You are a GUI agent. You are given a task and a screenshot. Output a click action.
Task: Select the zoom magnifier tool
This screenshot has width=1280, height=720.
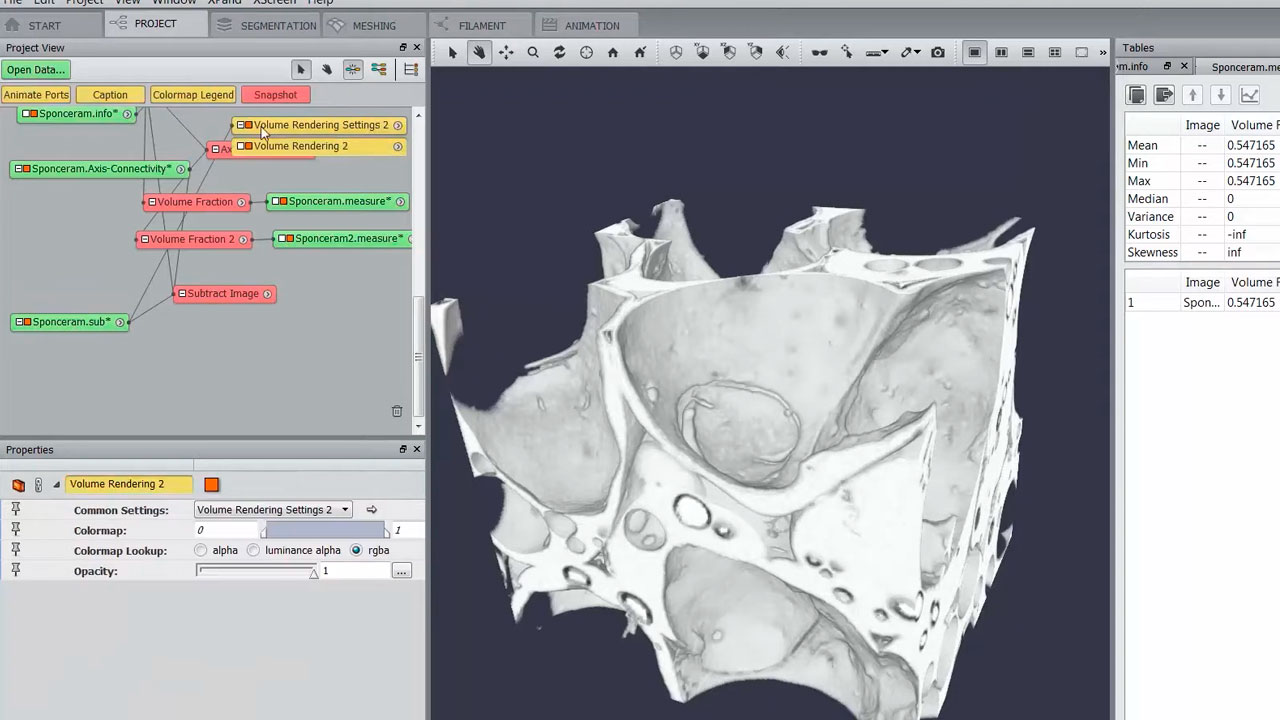click(533, 53)
